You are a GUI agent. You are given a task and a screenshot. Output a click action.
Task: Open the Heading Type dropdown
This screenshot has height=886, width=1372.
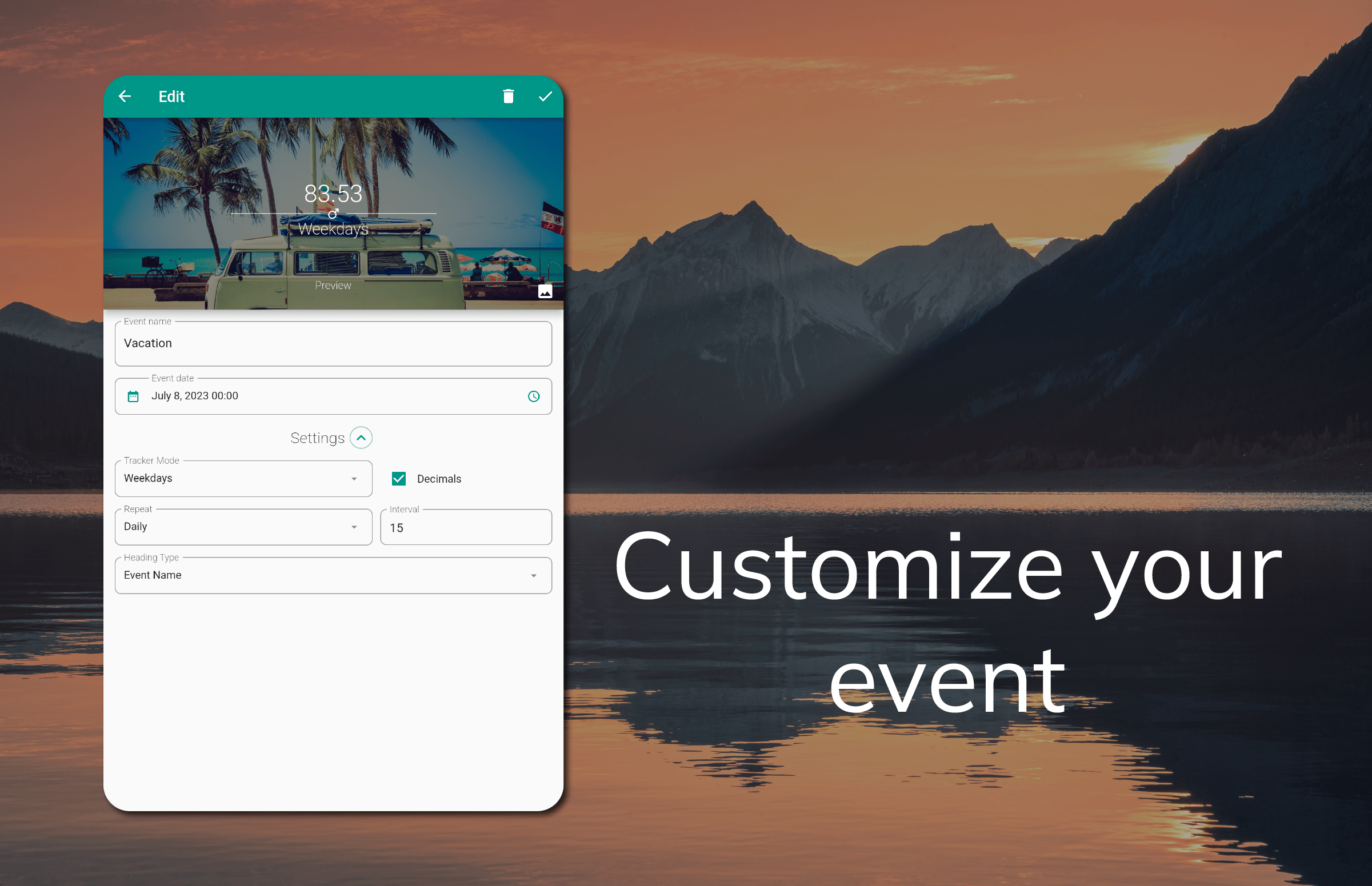tap(333, 575)
